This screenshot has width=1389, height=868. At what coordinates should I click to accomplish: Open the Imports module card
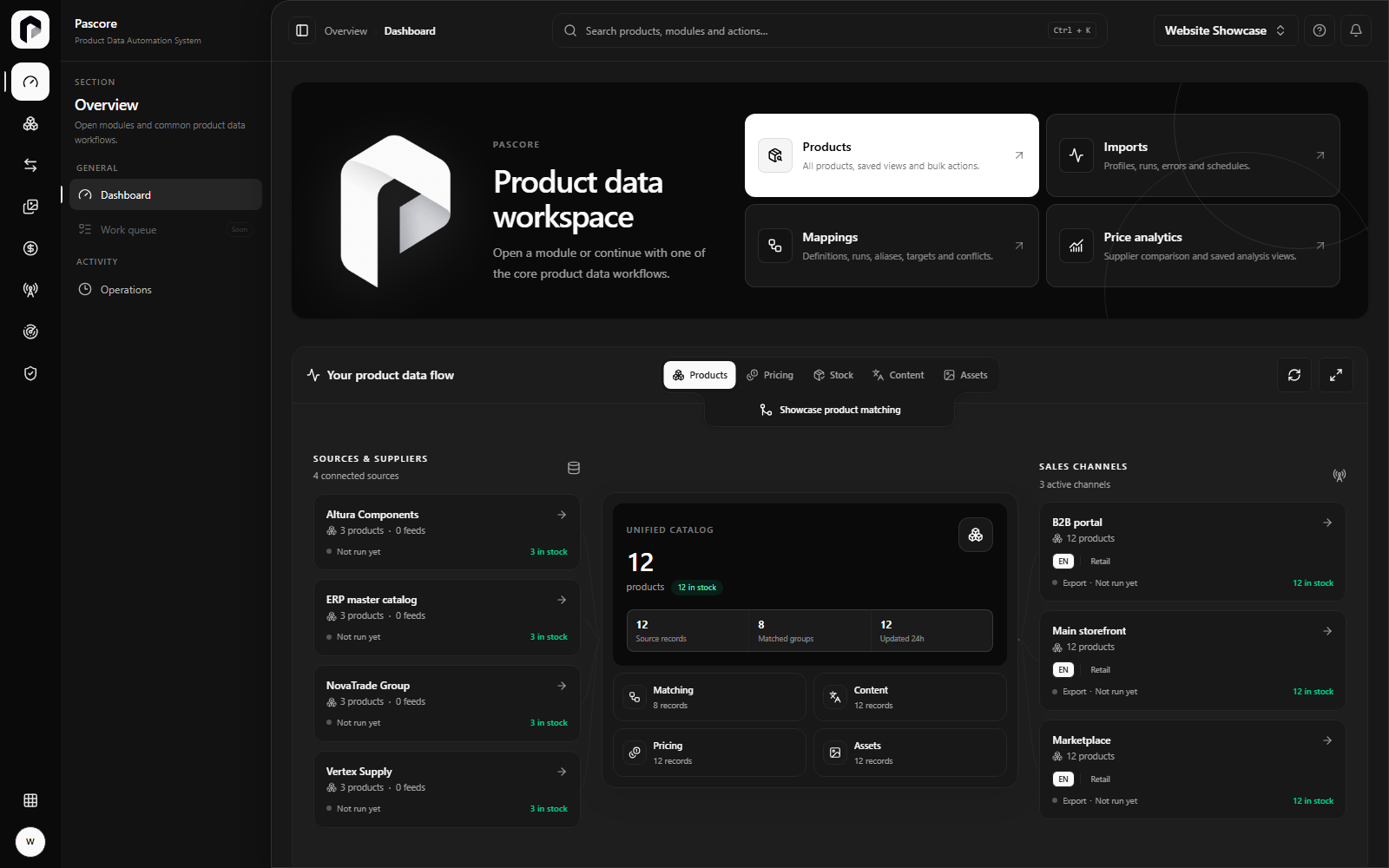pos(1193,155)
